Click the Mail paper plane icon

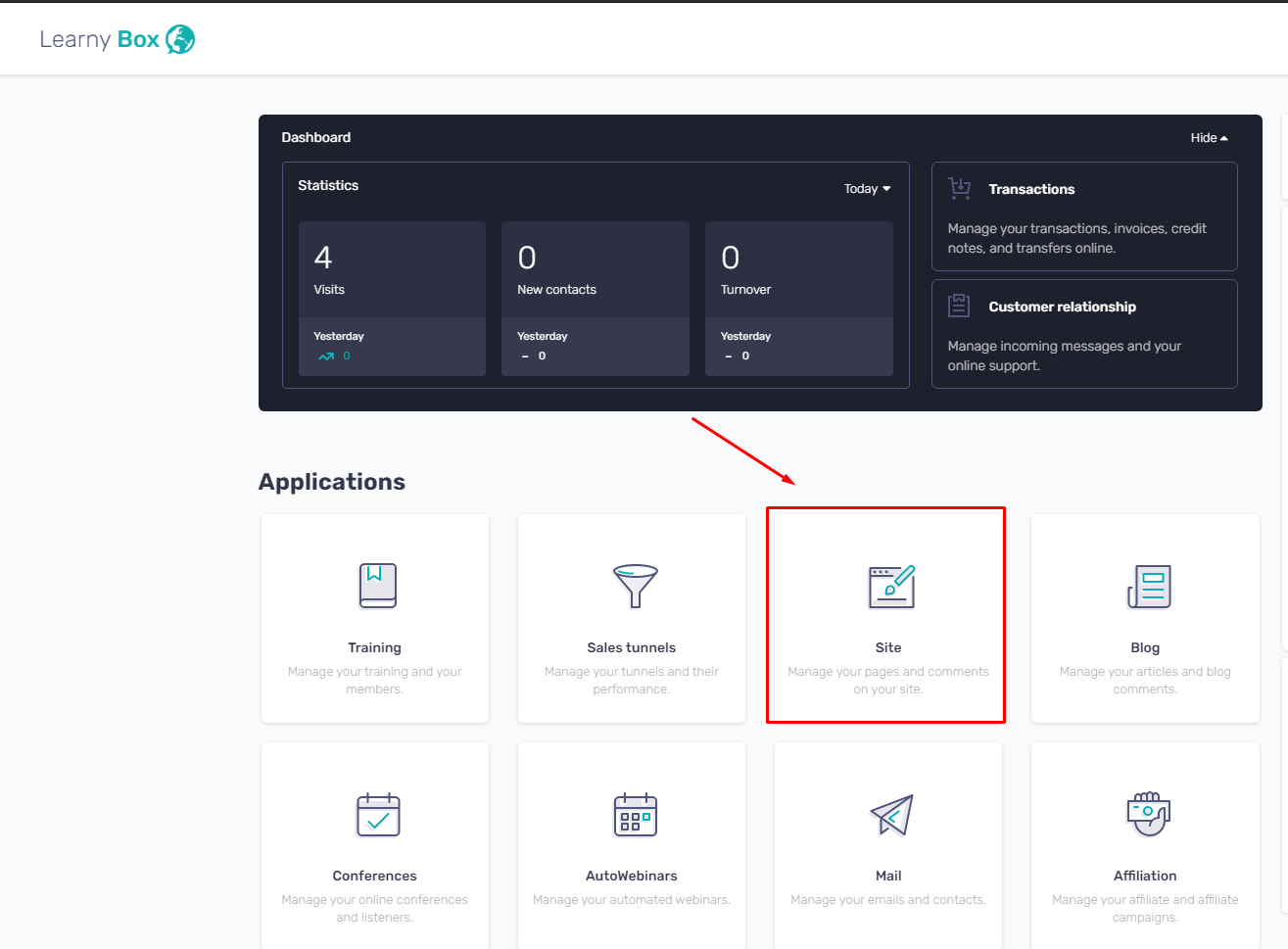tap(891, 815)
